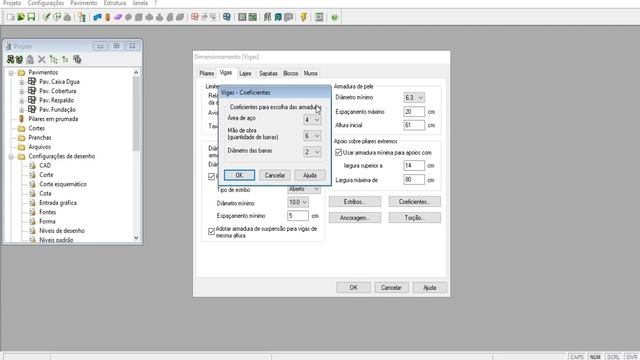Click the expand tree icon in Projeto panel
The height and width of the screenshot is (360, 640).
pyautogui.click(x=53, y=60)
